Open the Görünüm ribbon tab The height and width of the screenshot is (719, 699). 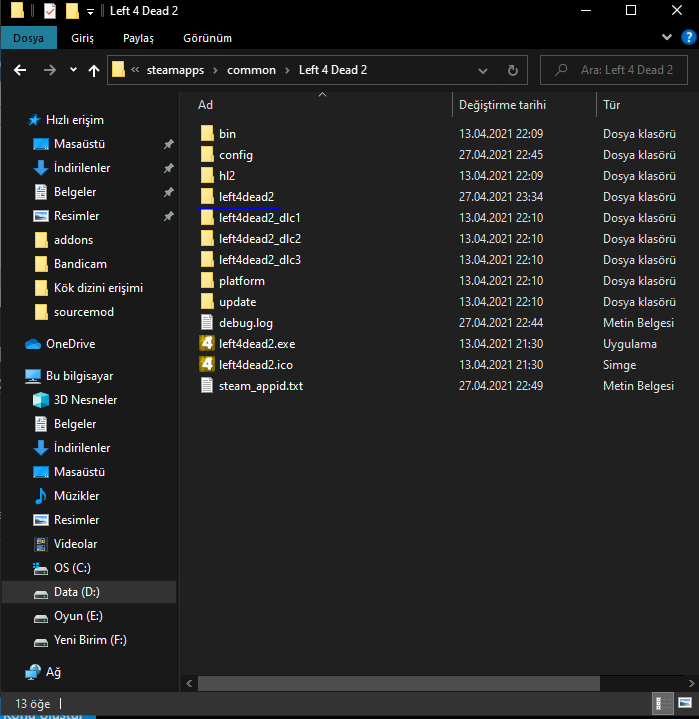[x=207, y=38]
